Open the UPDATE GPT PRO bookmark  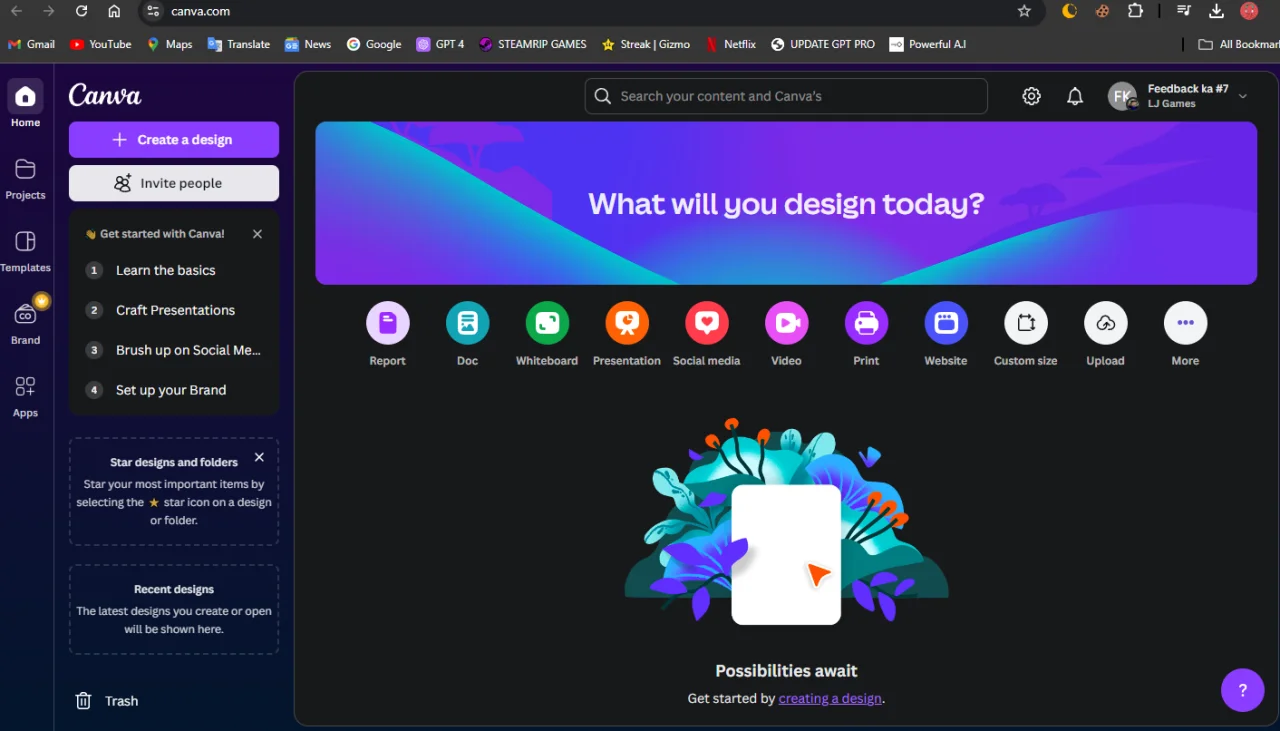[x=822, y=44]
